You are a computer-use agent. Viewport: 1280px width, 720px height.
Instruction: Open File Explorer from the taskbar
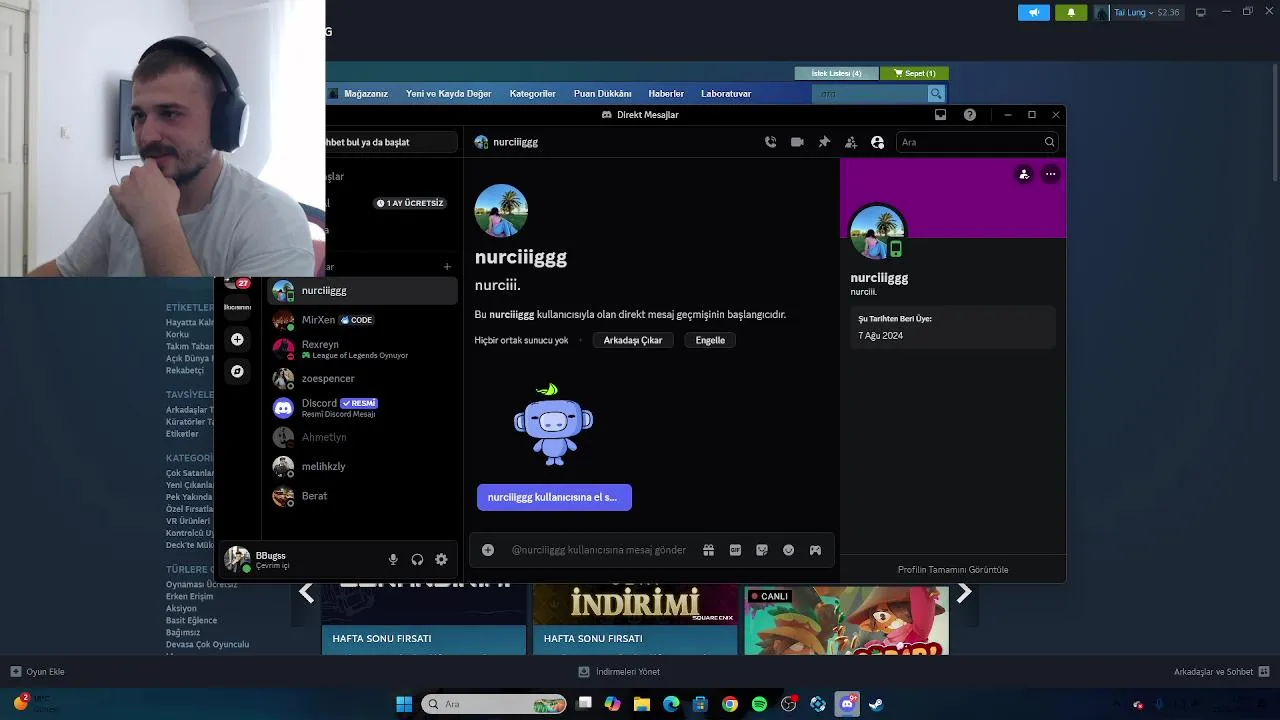[642, 704]
